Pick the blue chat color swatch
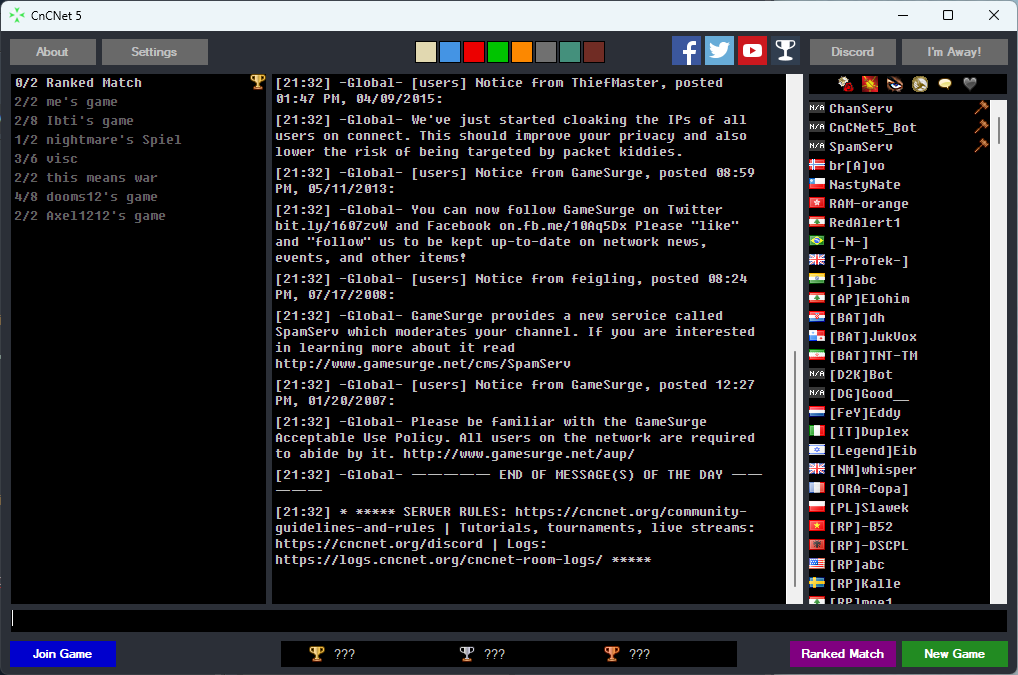The height and width of the screenshot is (675, 1018). point(450,52)
